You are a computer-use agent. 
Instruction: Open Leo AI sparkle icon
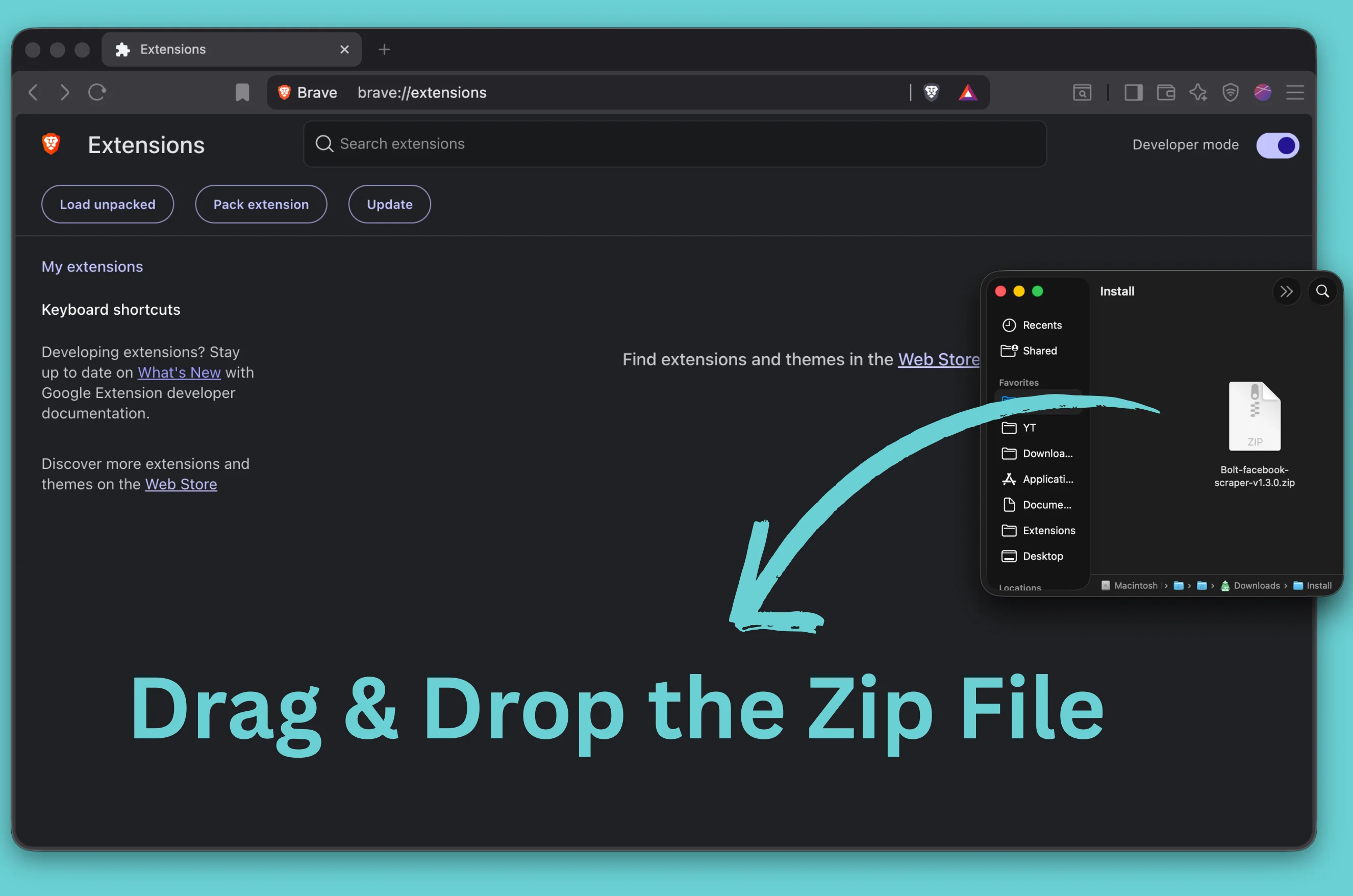click(1198, 92)
